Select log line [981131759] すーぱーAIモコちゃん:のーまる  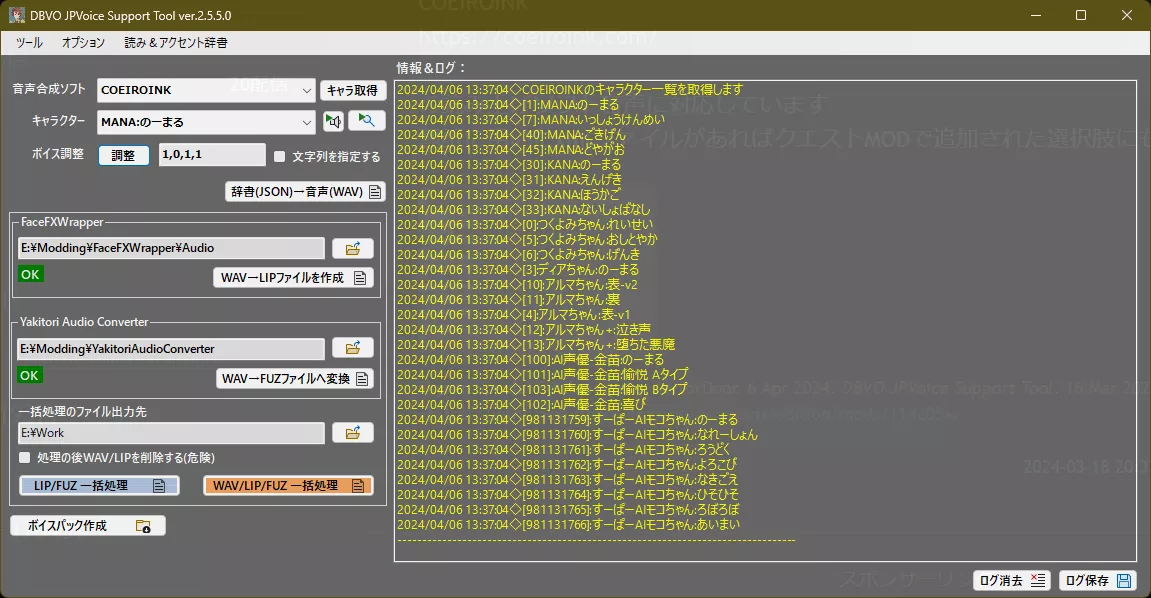pos(567,420)
